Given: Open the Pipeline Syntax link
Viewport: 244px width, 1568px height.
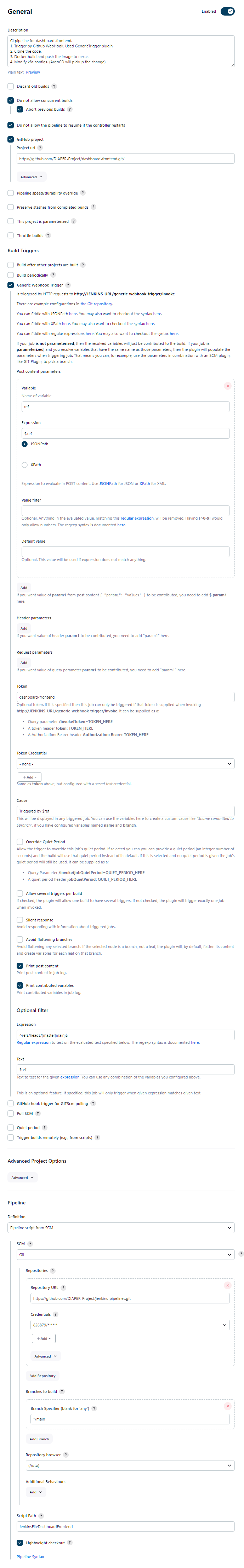Looking at the screenshot, I should pyautogui.click(x=30, y=1556).
